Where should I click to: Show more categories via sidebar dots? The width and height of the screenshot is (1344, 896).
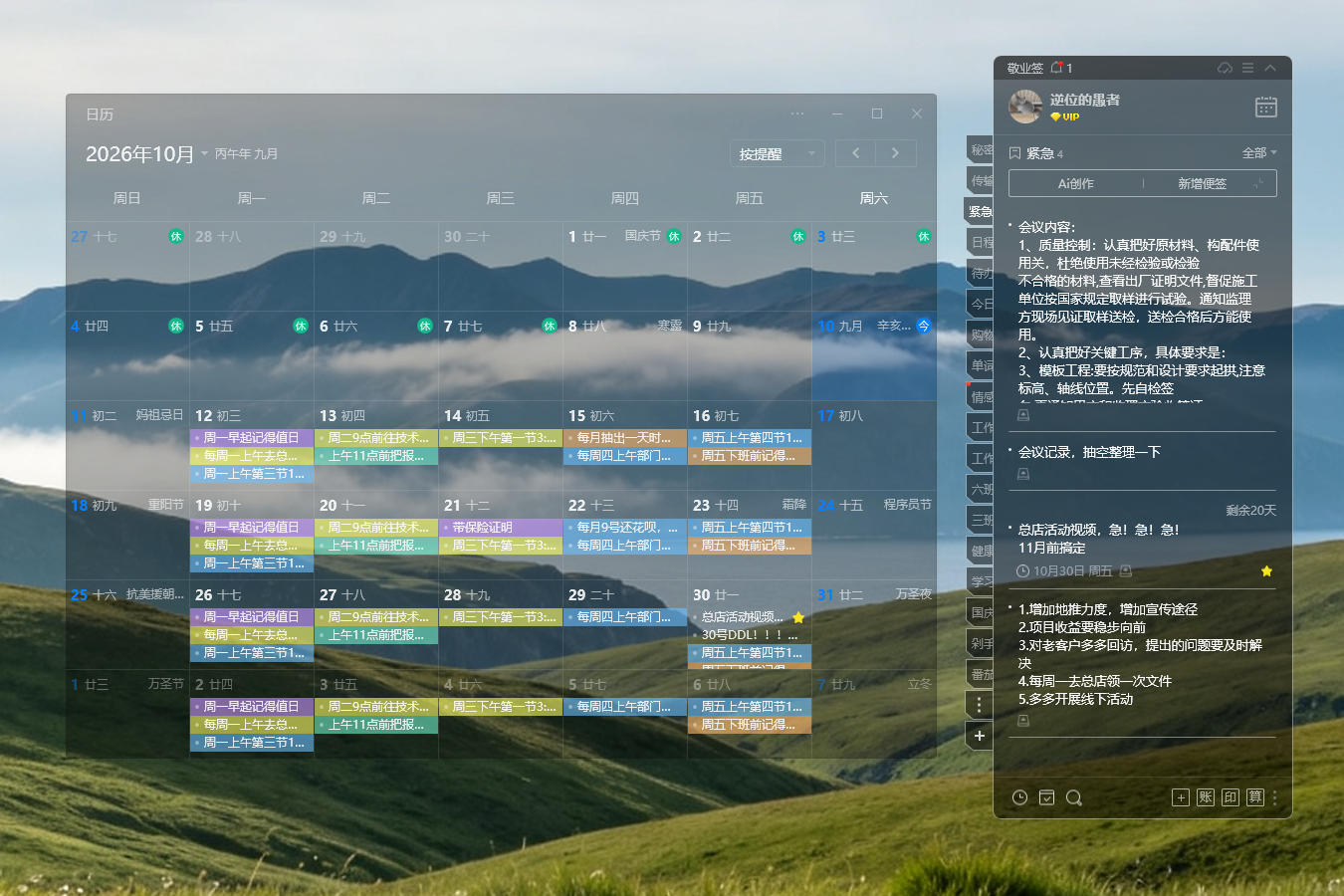click(x=980, y=705)
